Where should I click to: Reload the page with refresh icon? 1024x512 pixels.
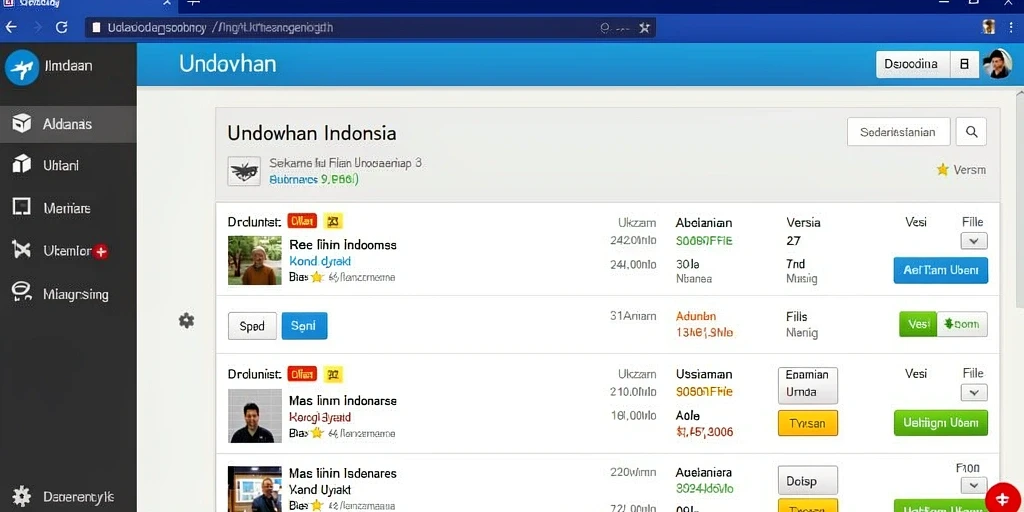point(61,27)
